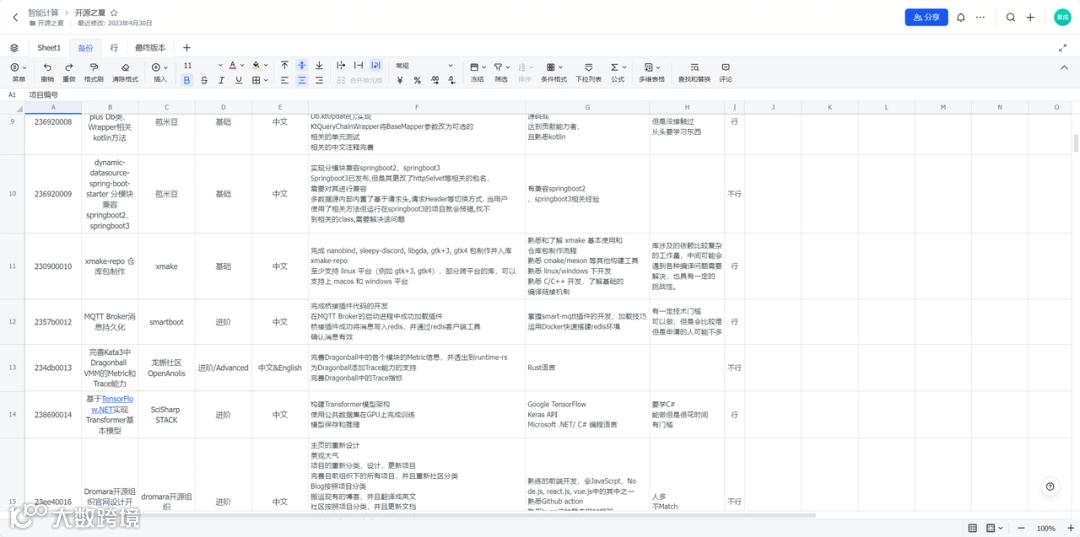Screen dimensions: 1080x537
Task: Collapse the toolbar with the chevron
Action: [1063, 67]
